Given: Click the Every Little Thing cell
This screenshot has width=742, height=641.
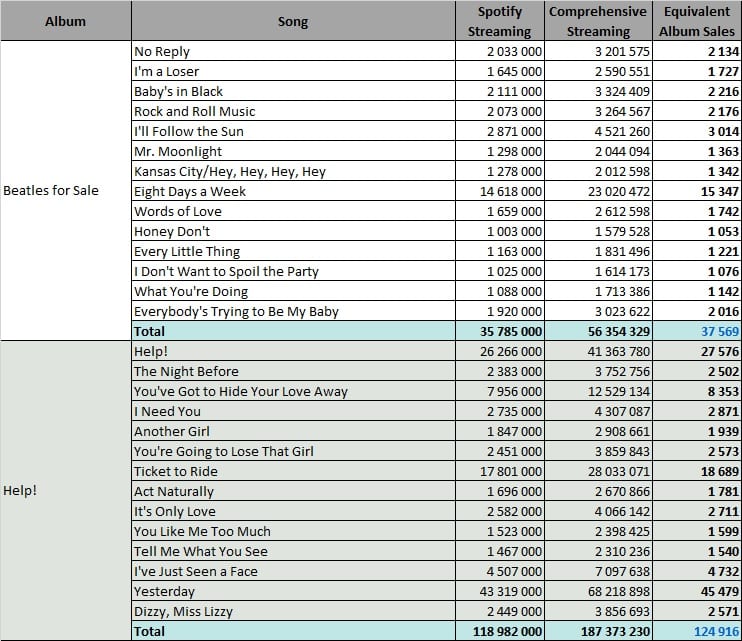Looking at the screenshot, I should [x=293, y=251].
